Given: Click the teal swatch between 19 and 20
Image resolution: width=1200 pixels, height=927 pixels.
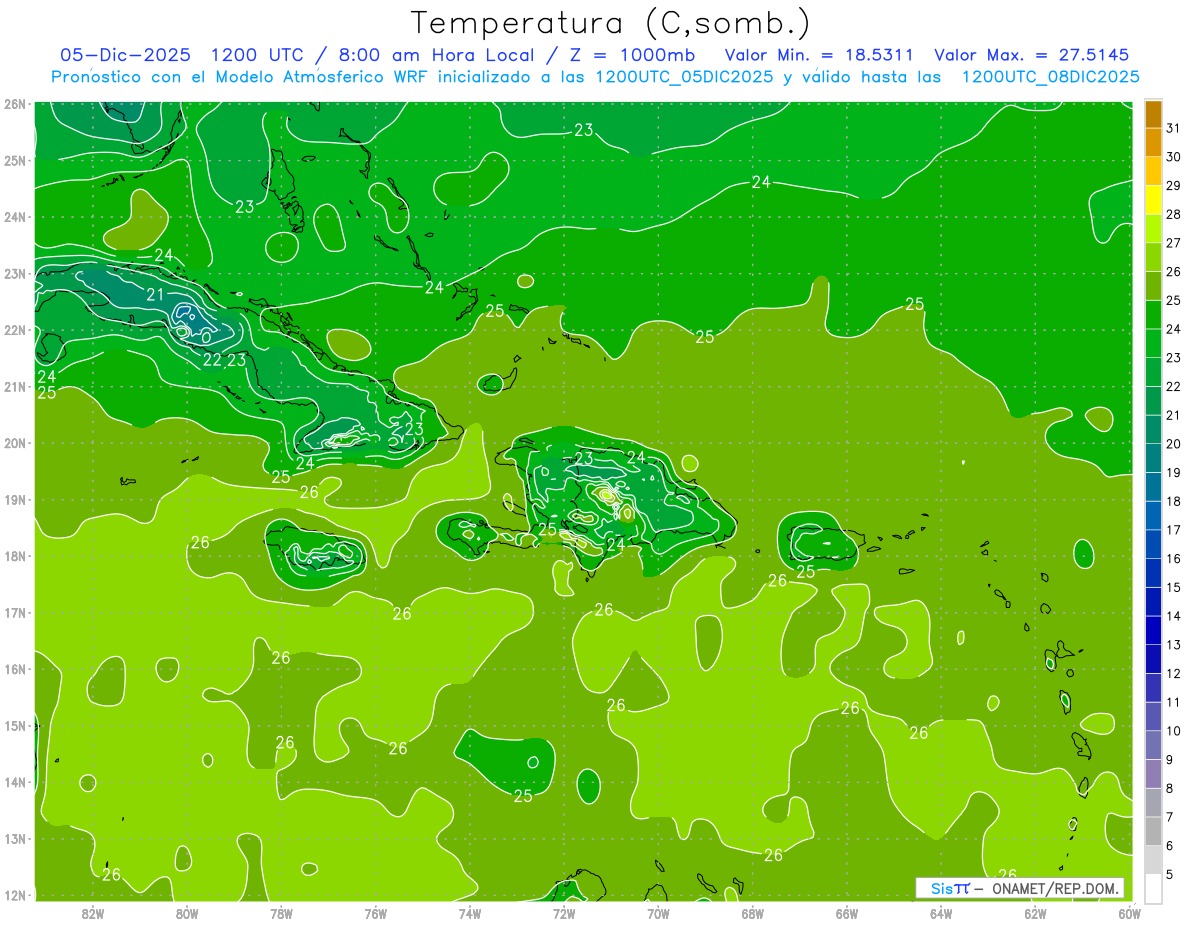Looking at the screenshot, I should coord(1153,458).
